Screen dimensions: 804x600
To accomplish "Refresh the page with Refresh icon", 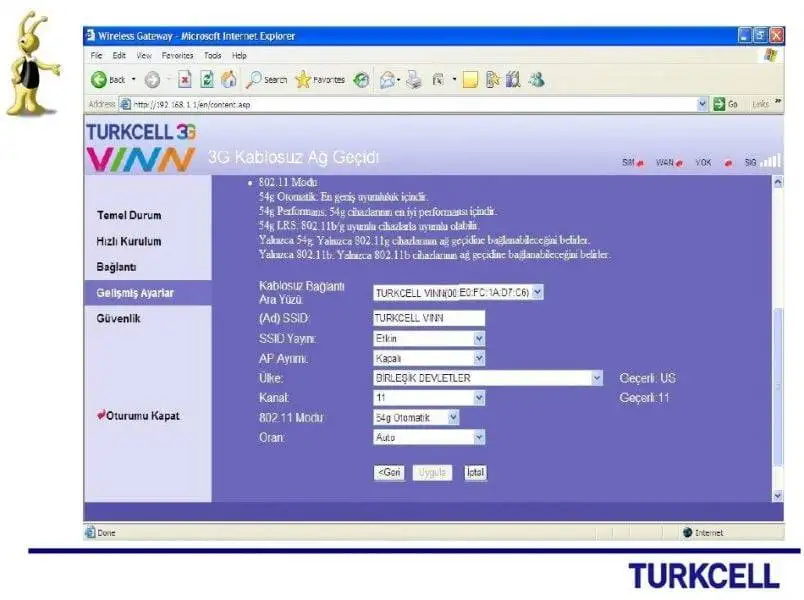I will click(x=207, y=79).
